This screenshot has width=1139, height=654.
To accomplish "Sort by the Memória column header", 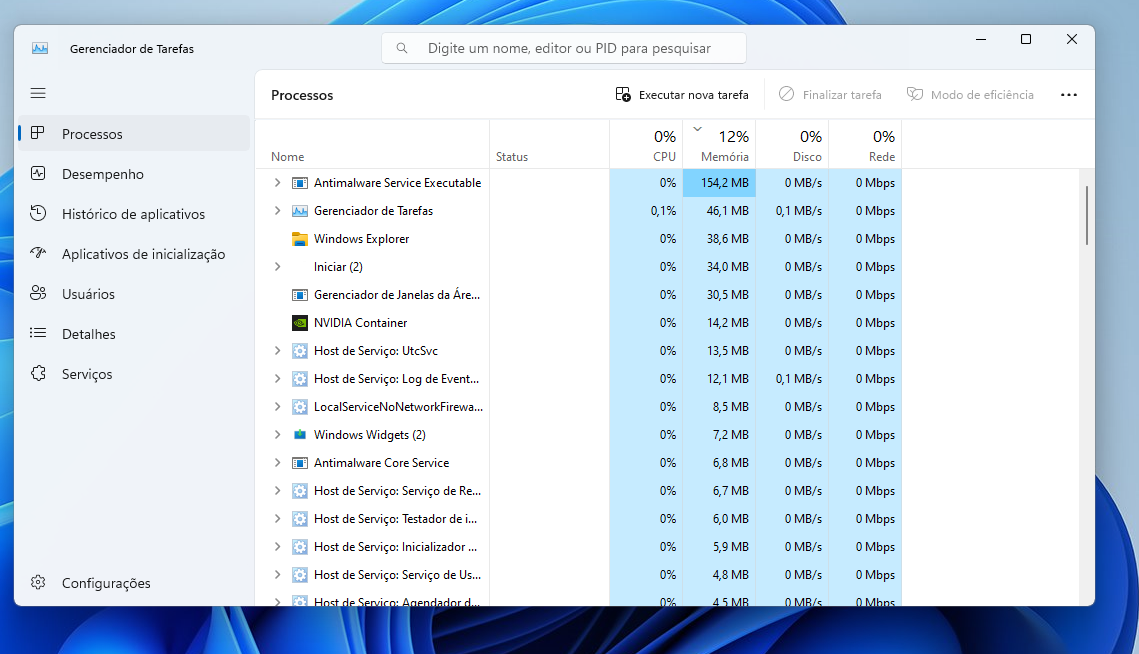I will coord(719,145).
